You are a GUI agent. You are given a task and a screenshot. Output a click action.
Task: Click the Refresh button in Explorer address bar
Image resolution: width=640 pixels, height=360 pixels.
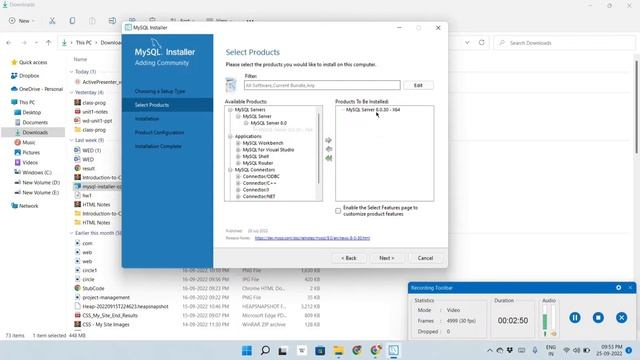point(482,42)
